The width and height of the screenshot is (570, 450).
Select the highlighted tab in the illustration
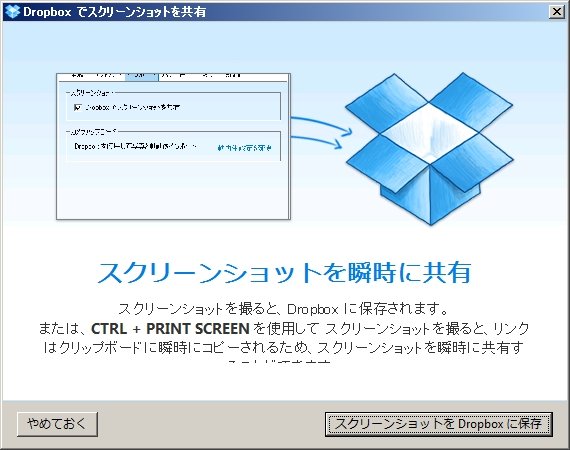(x=141, y=76)
